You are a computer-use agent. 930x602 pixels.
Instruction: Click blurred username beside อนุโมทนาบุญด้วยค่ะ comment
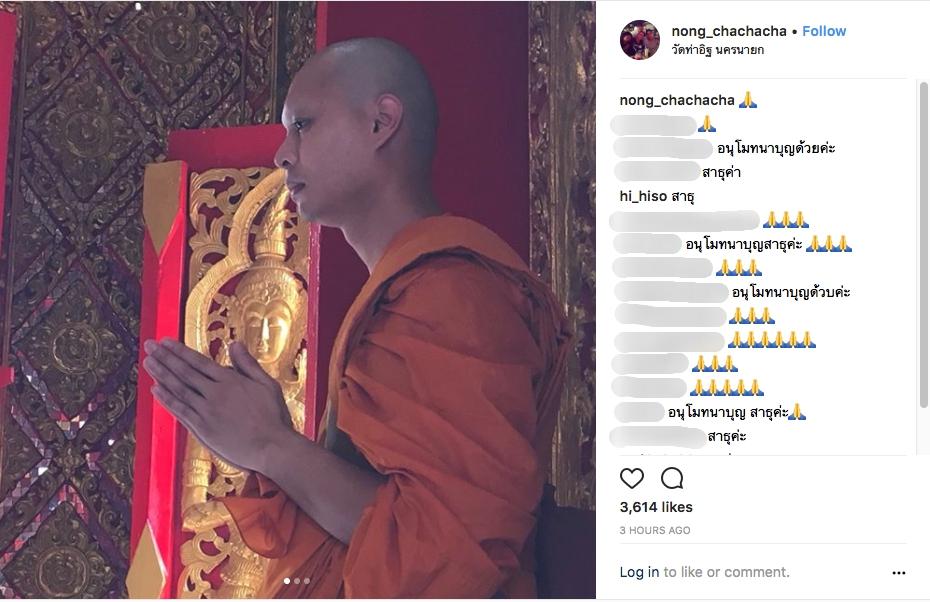663,148
